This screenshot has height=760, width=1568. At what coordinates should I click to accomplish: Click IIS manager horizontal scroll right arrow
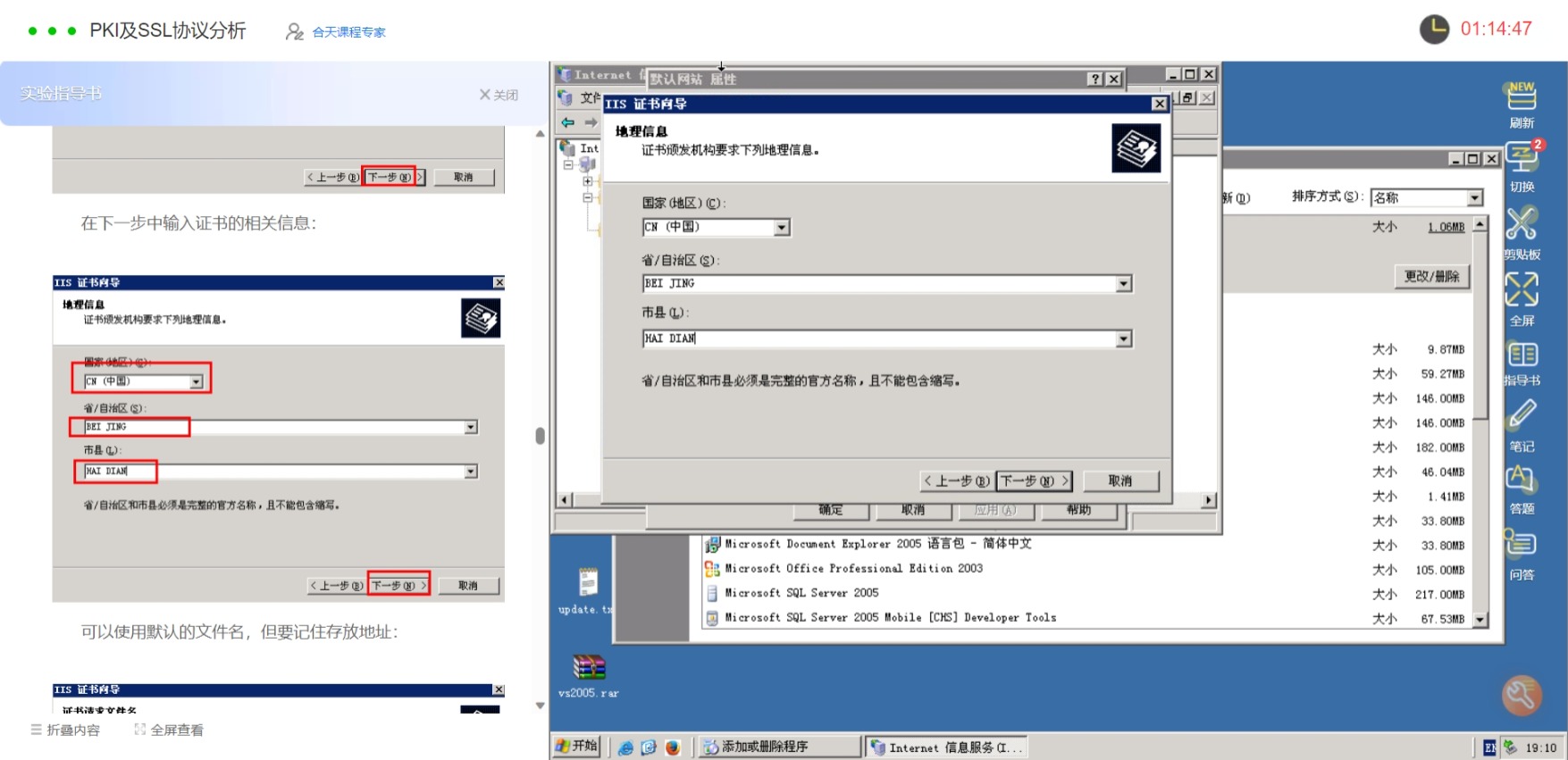click(x=1208, y=500)
